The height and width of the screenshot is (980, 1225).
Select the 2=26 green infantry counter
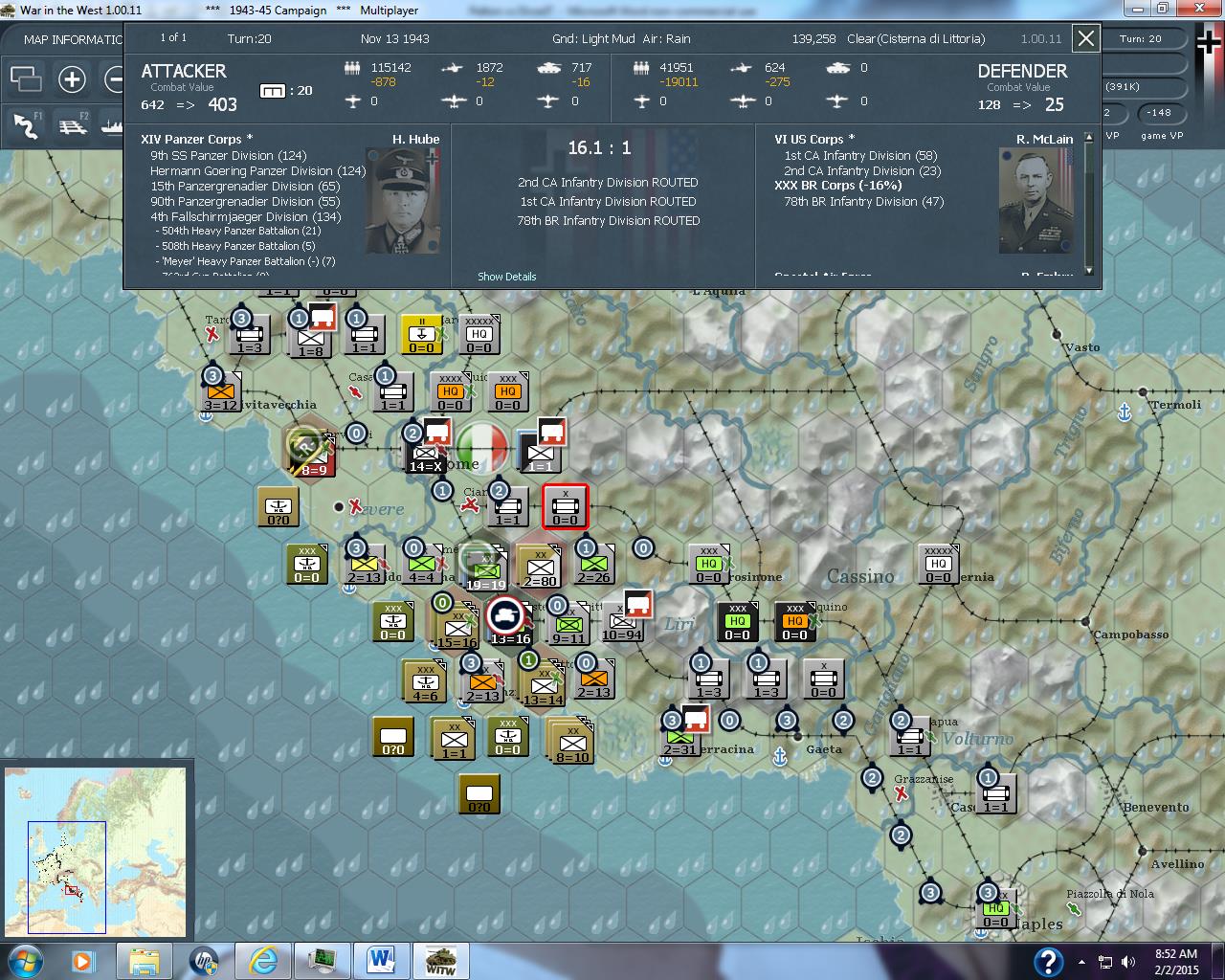(593, 564)
